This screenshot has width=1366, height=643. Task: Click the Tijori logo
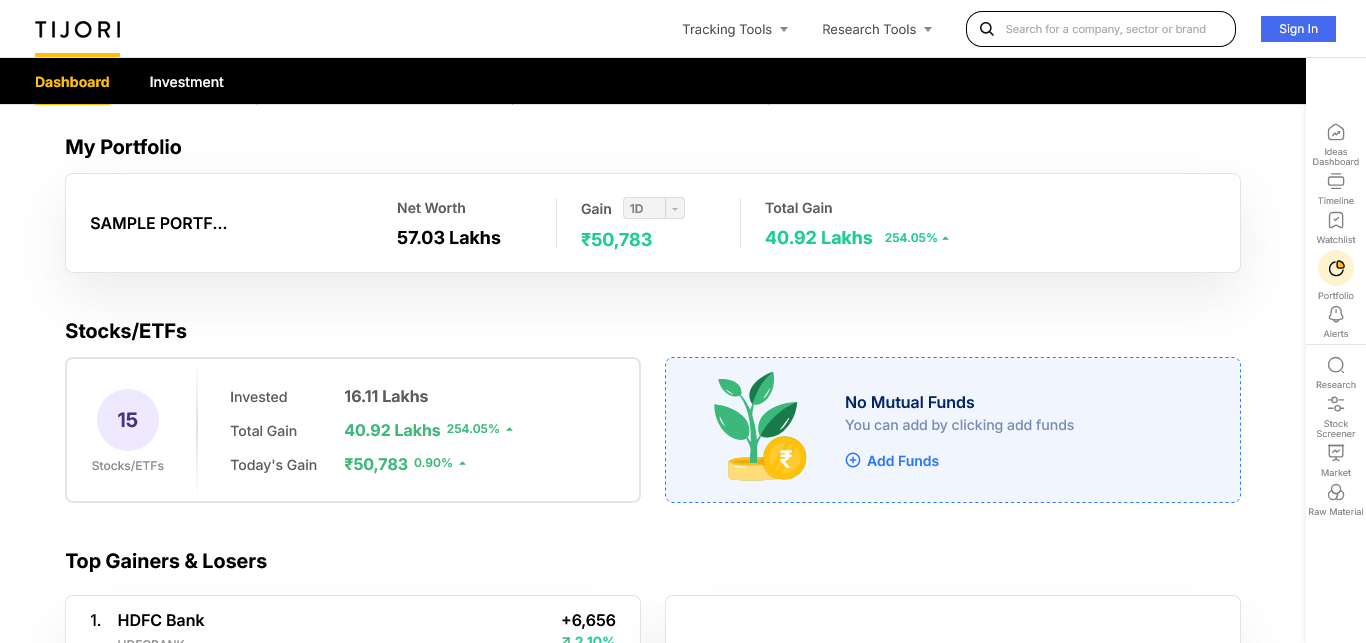point(78,30)
